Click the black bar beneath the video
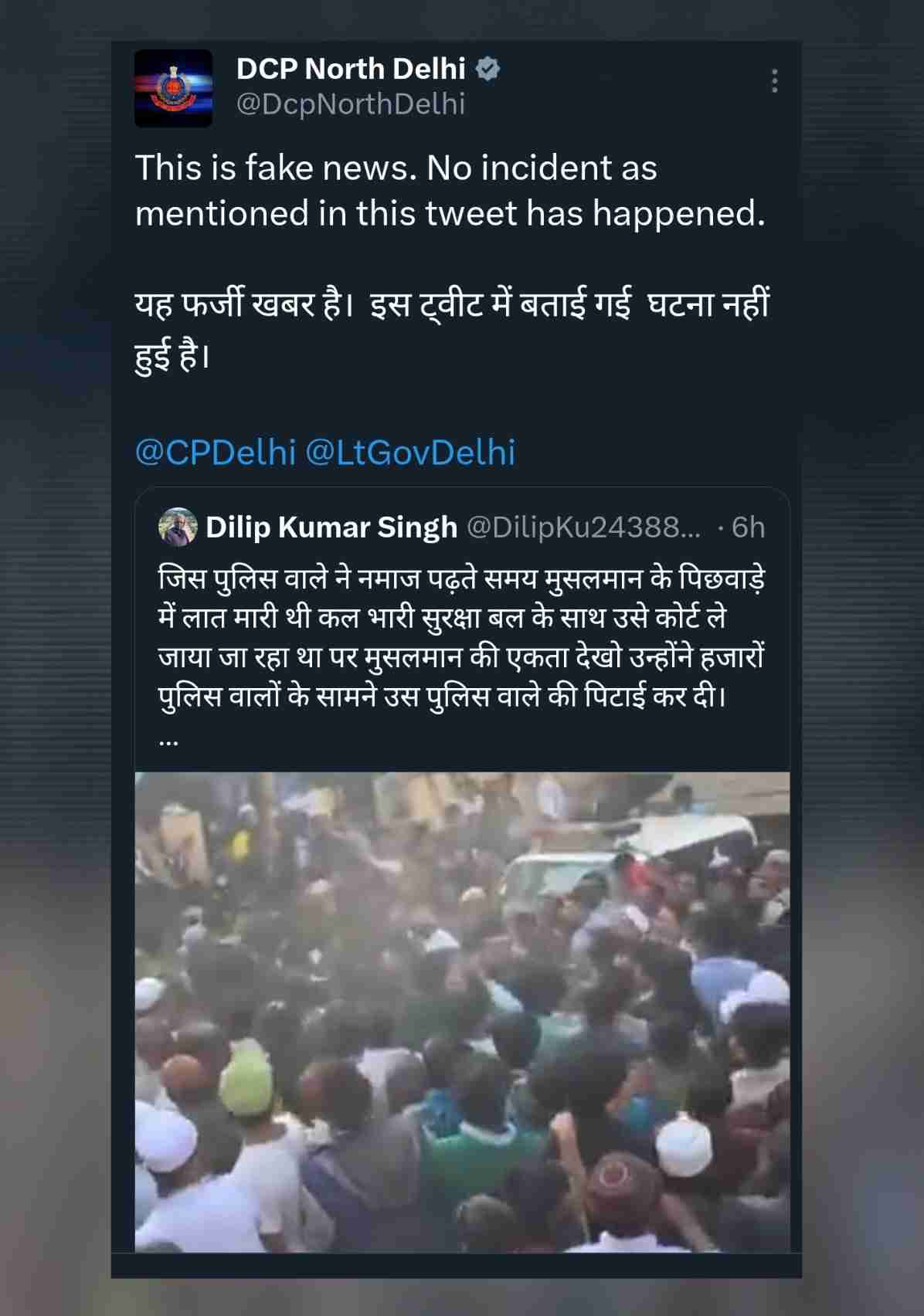The height and width of the screenshot is (1316, 924). pyautogui.click(x=456, y=1265)
